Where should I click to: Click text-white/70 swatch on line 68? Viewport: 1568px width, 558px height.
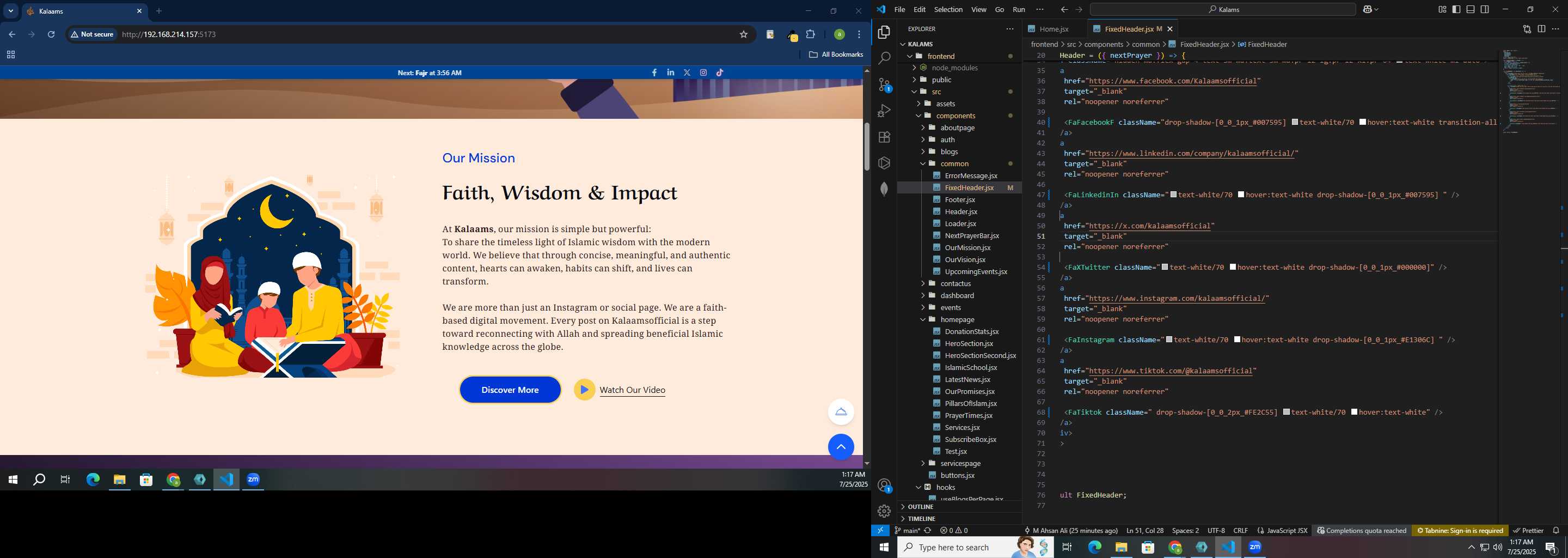tap(1287, 413)
